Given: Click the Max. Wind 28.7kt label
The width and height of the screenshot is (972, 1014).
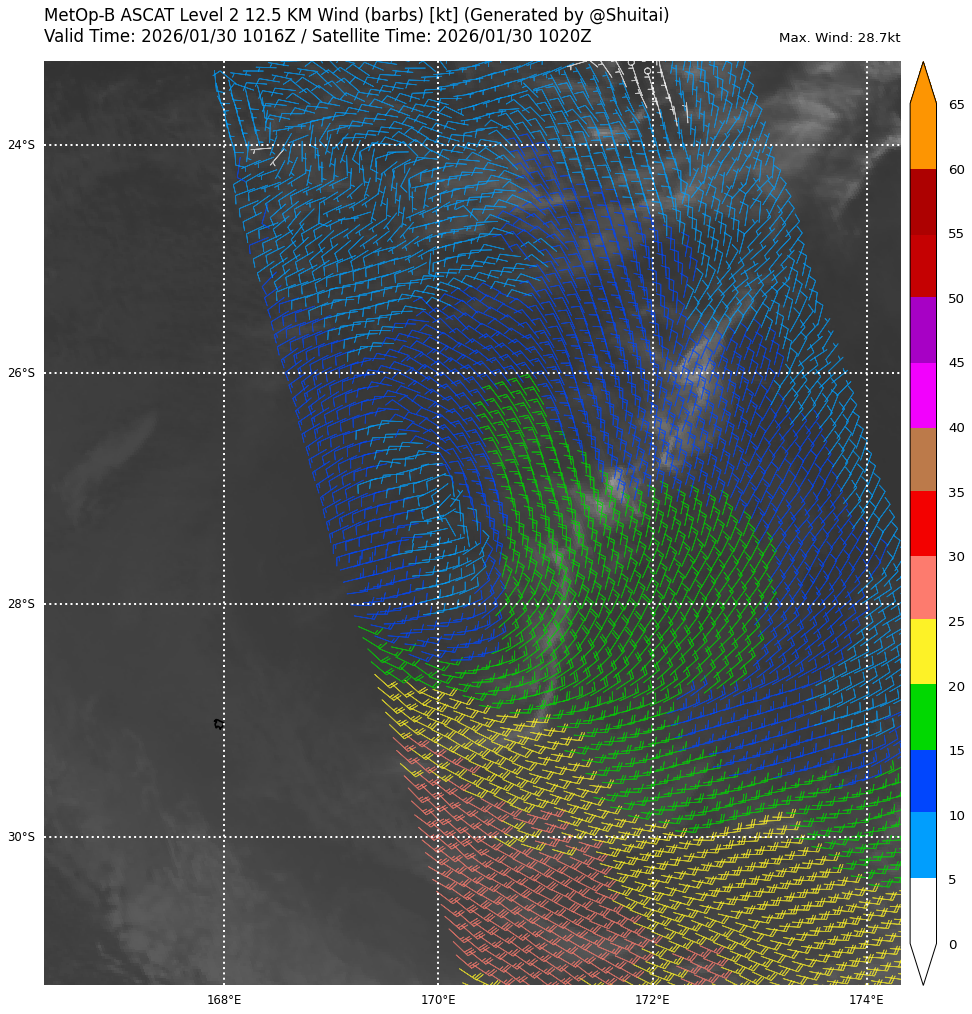Looking at the screenshot, I should (x=839, y=38).
